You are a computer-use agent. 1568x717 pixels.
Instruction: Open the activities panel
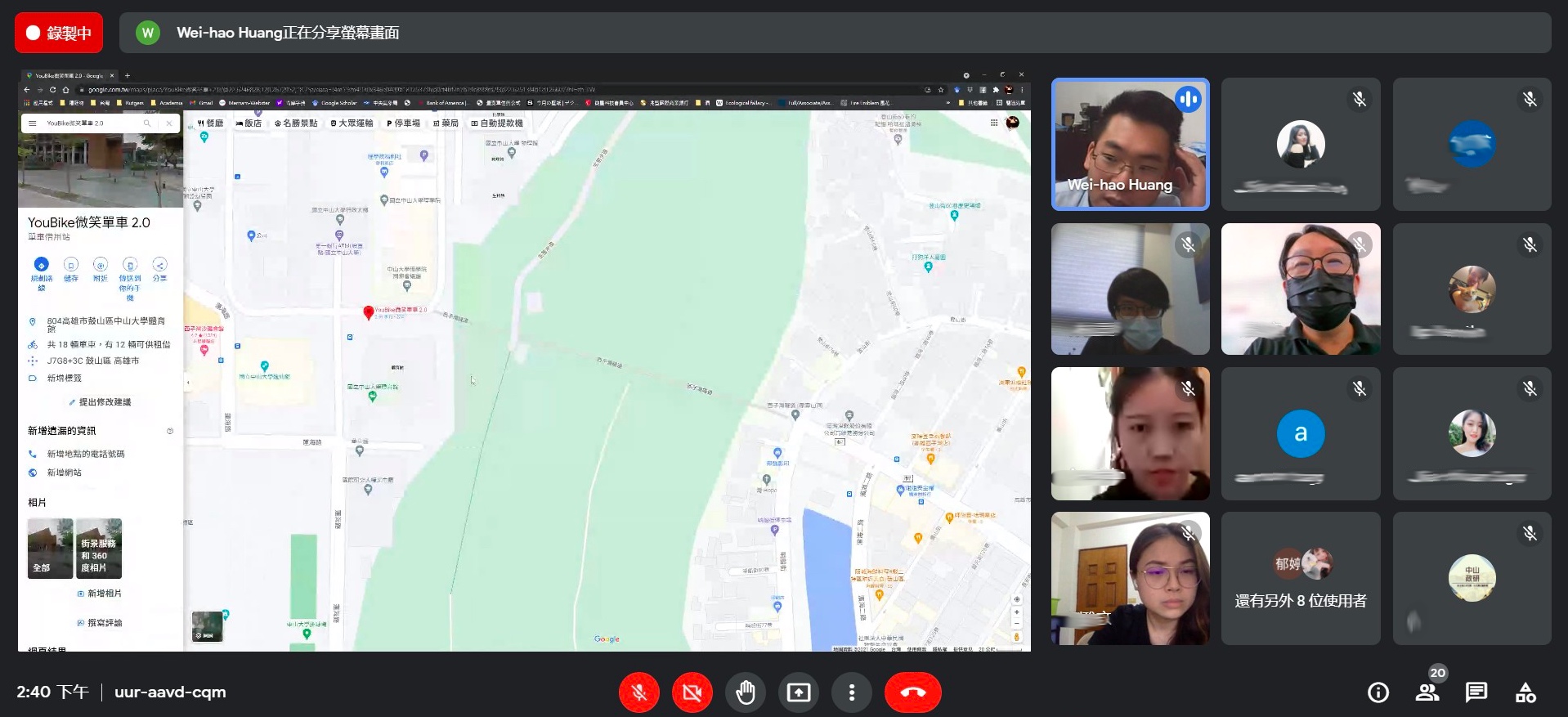[1525, 692]
